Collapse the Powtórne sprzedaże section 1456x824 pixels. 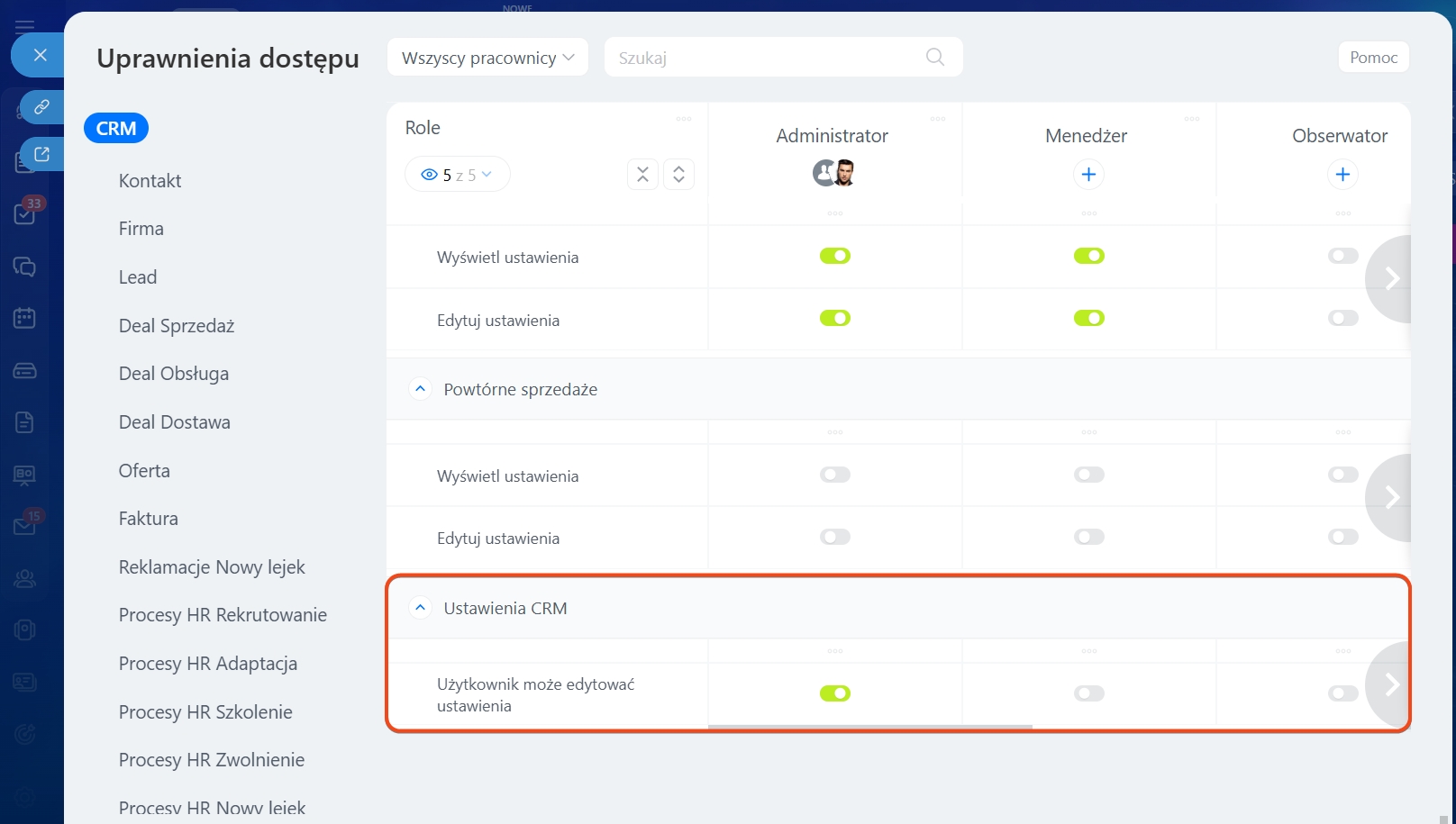point(420,389)
